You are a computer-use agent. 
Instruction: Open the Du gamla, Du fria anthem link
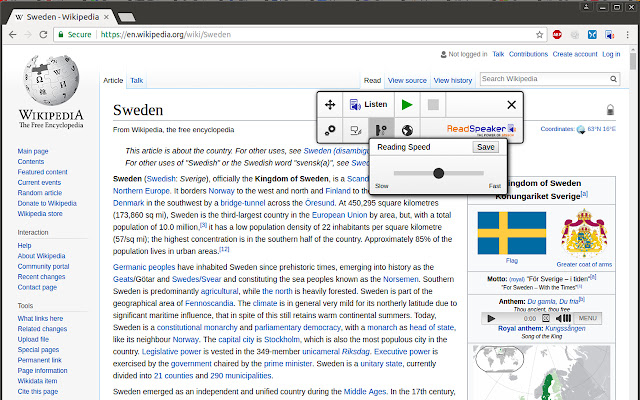click(x=553, y=302)
